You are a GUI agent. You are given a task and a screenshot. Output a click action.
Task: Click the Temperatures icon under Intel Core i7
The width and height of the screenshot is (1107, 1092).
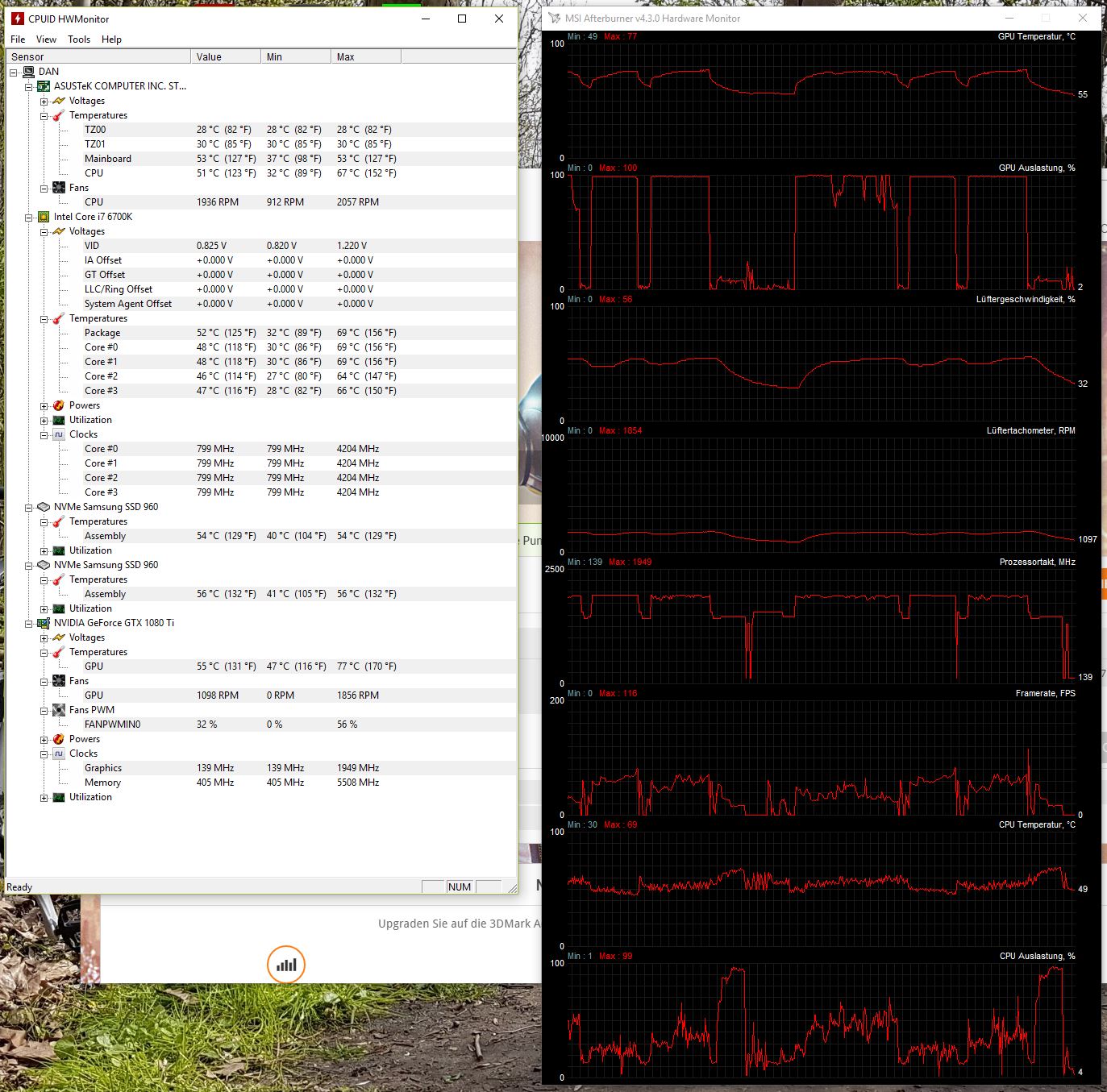59,318
